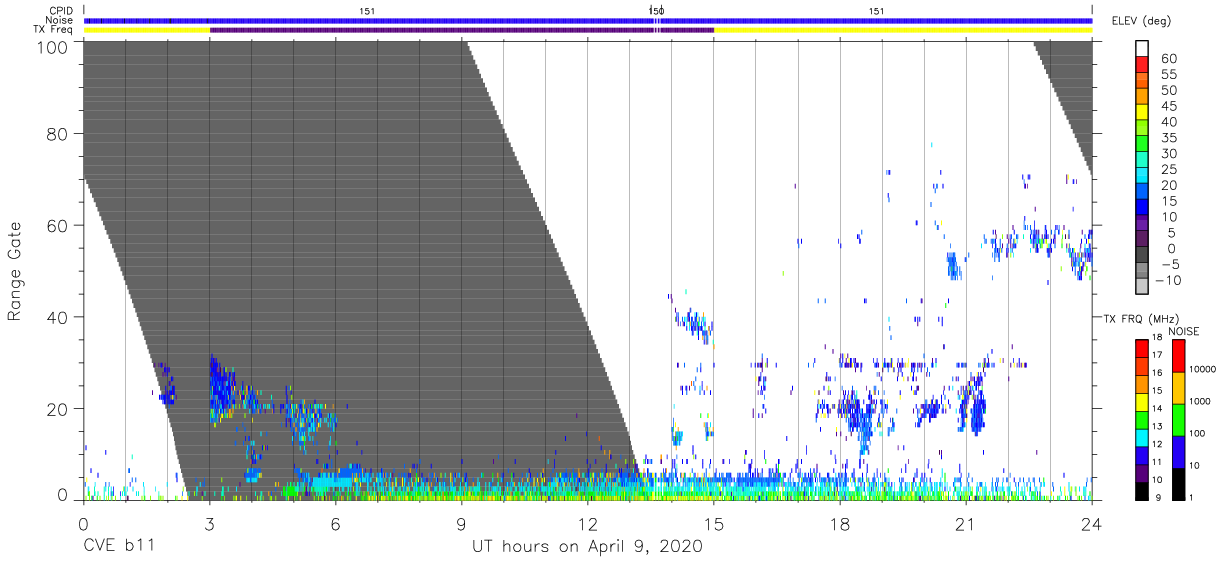Pick the blue NOISE segment between 100 and 10
This screenshot has height=567, width=1228.
[1179, 451]
